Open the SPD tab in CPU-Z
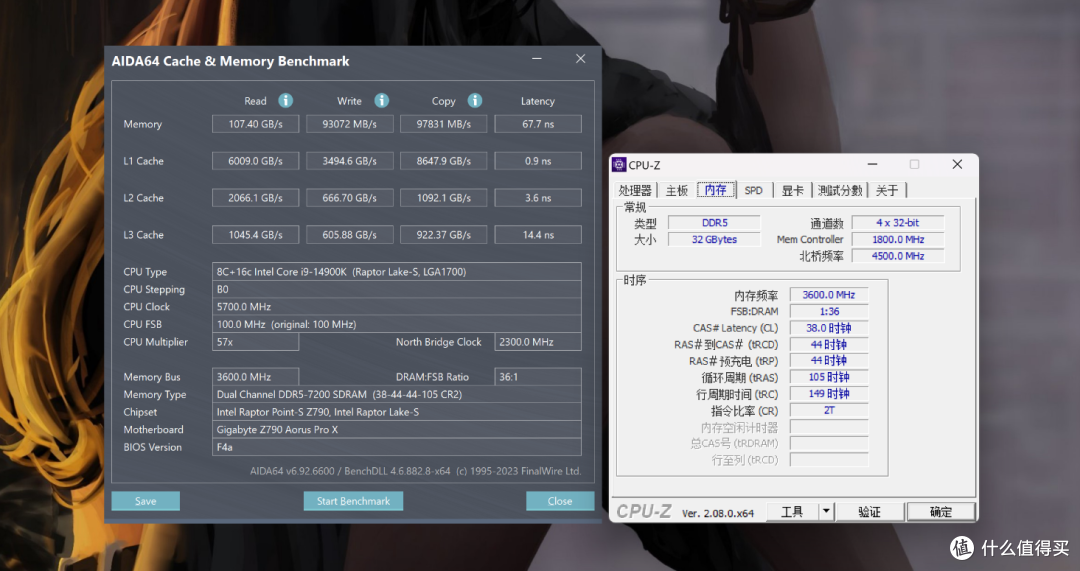The image size is (1080, 571). point(754,191)
